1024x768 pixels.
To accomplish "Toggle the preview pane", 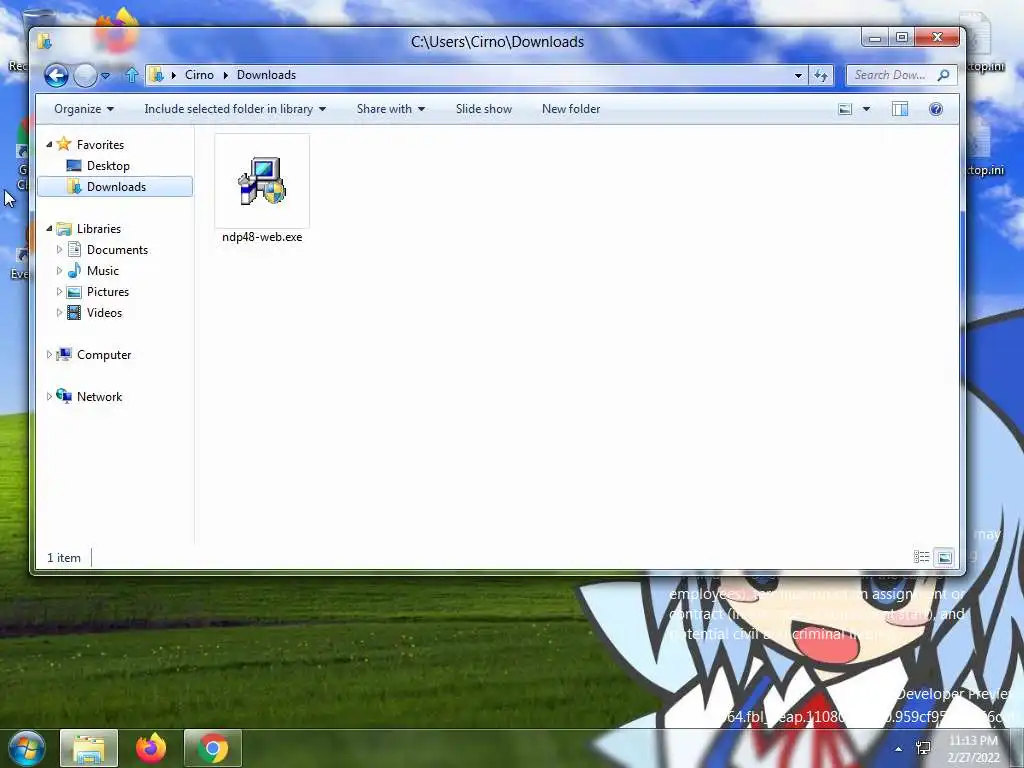I will pyautogui.click(x=900, y=109).
